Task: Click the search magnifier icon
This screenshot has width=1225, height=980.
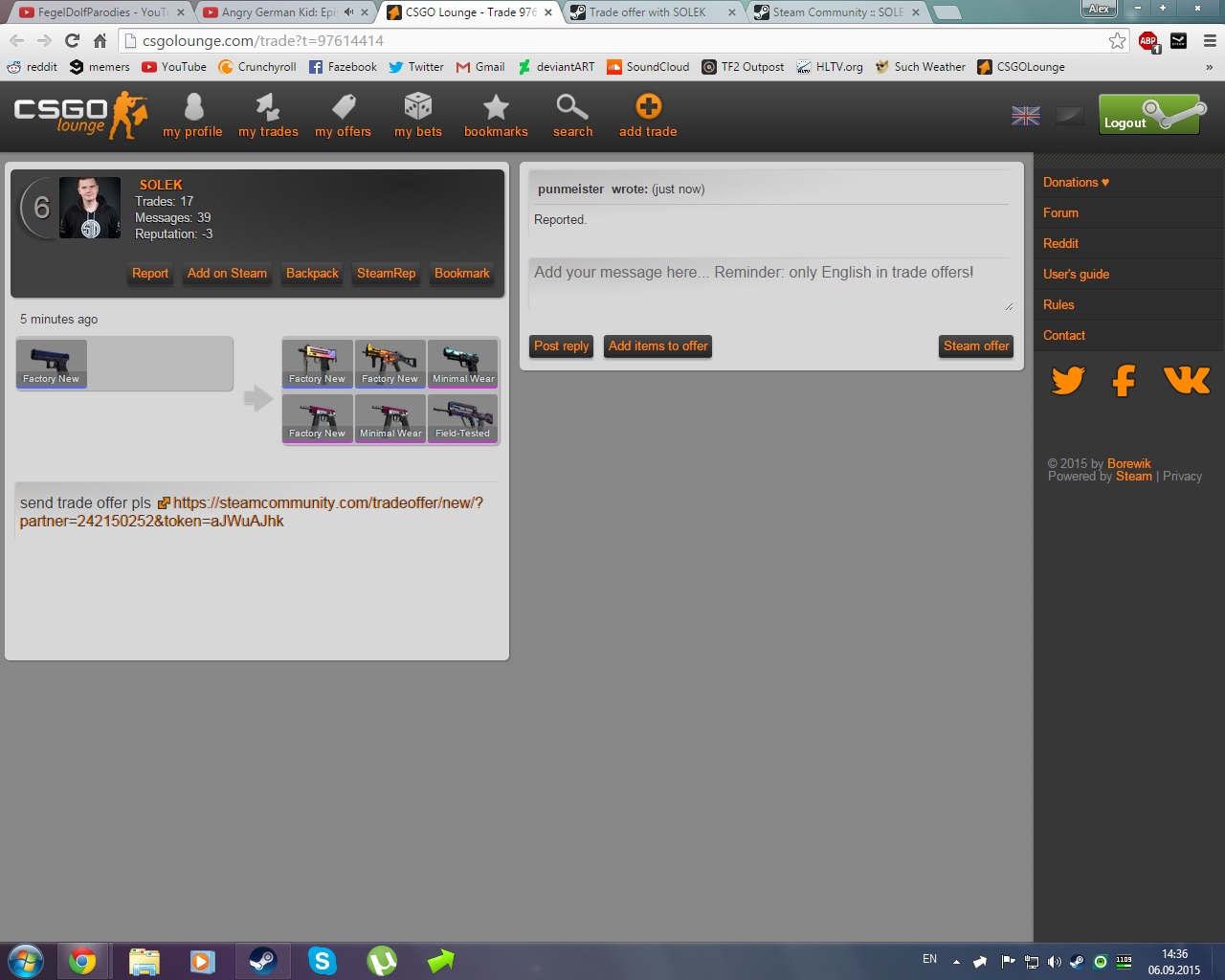Action: [x=572, y=107]
